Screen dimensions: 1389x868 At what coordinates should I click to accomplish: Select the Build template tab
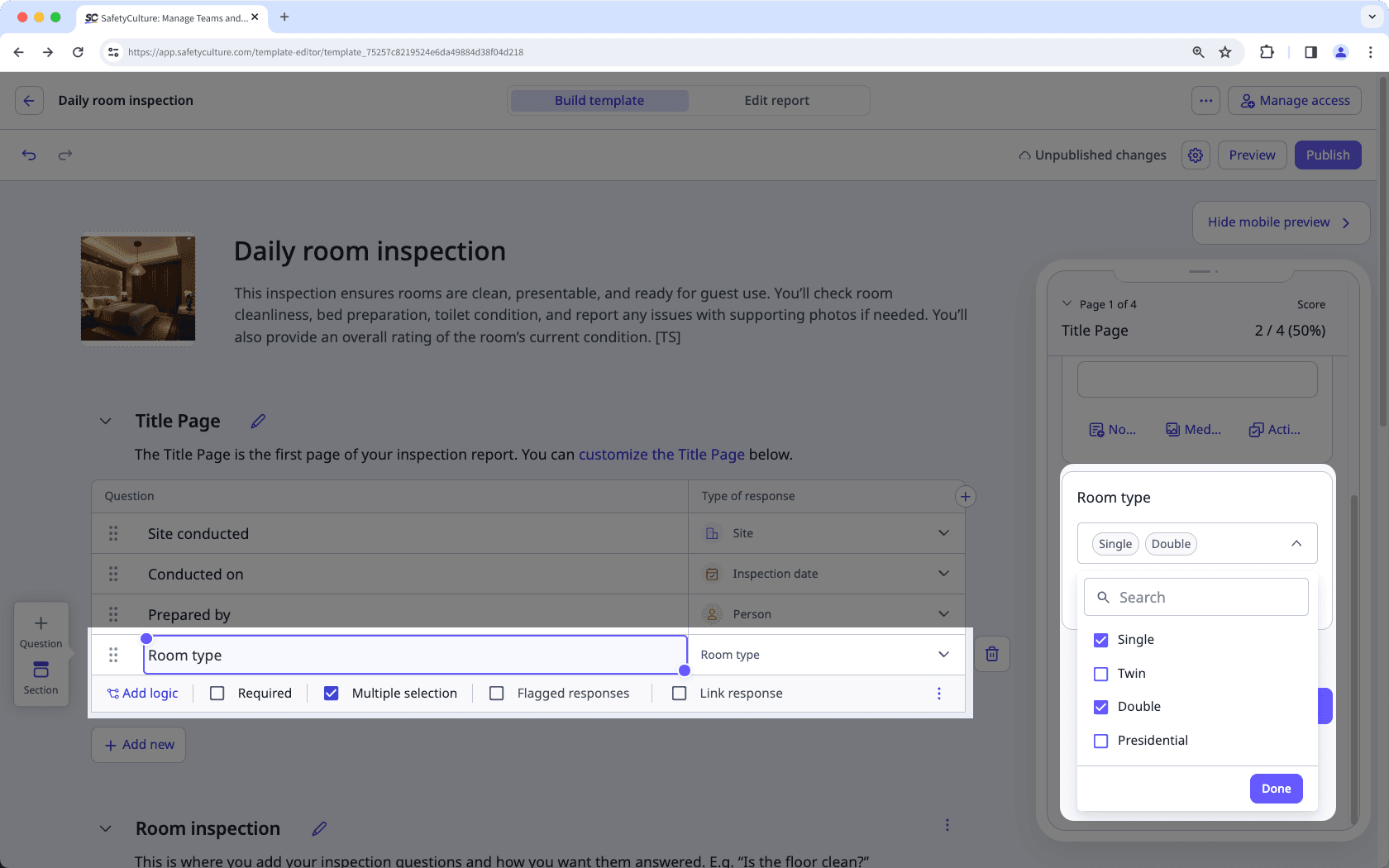point(599,101)
